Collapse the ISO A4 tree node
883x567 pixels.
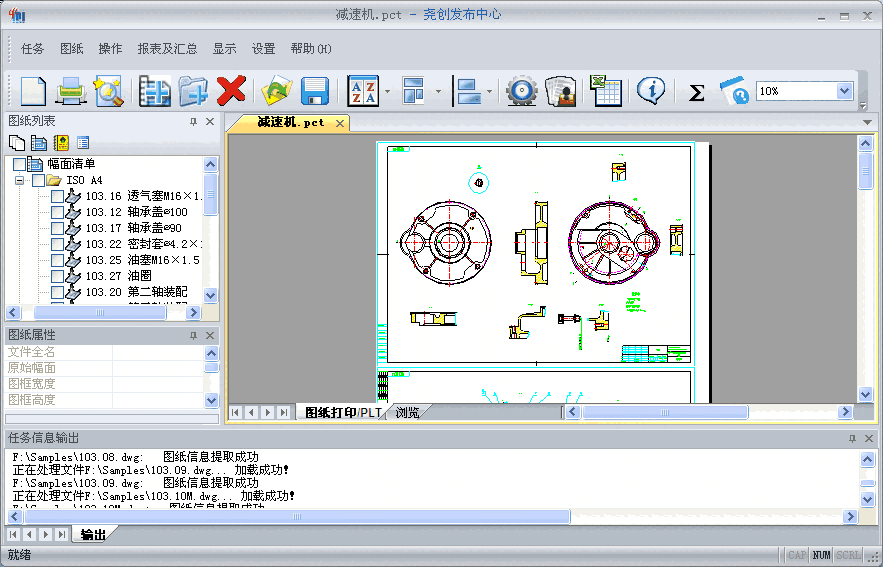click(19, 180)
